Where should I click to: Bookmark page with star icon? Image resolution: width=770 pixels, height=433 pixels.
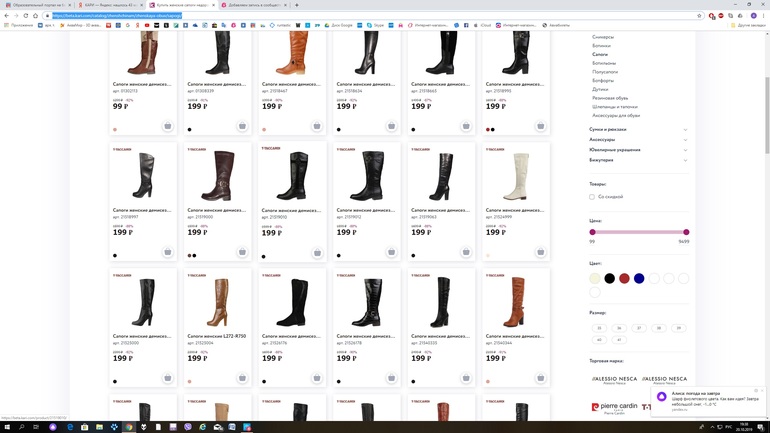coord(699,15)
